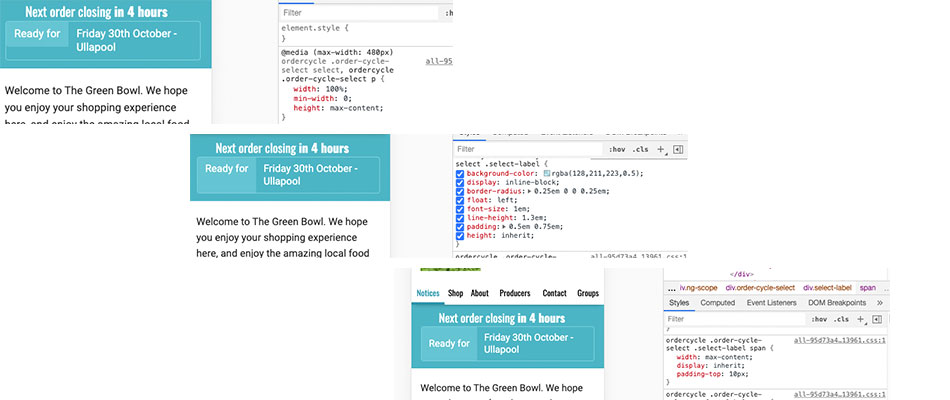This screenshot has height=400, width=950.
Task: Toggle the float: left checkbox
Action: (460, 200)
